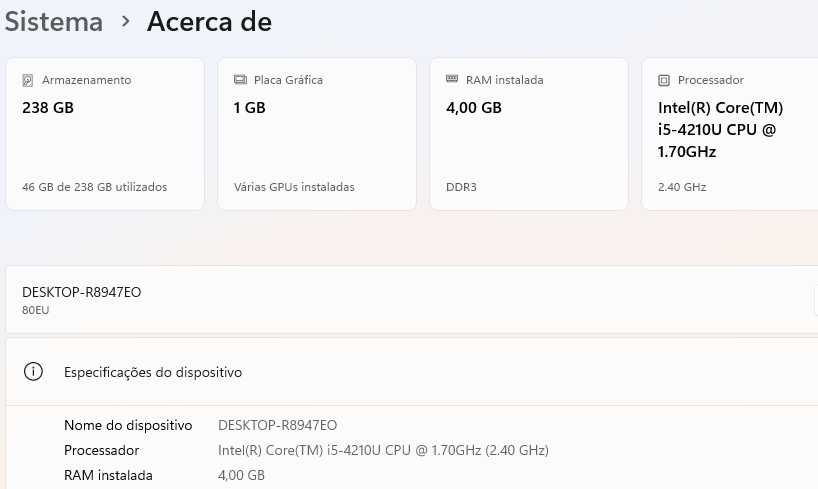Click the Processador chip icon
Viewport: 818px width, 489px height.
click(x=664, y=80)
